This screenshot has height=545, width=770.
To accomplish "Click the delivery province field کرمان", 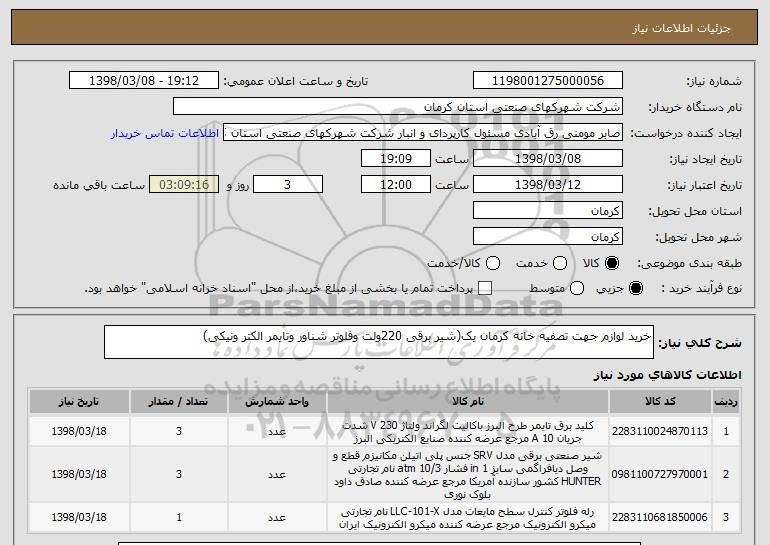I will tap(548, 211).
